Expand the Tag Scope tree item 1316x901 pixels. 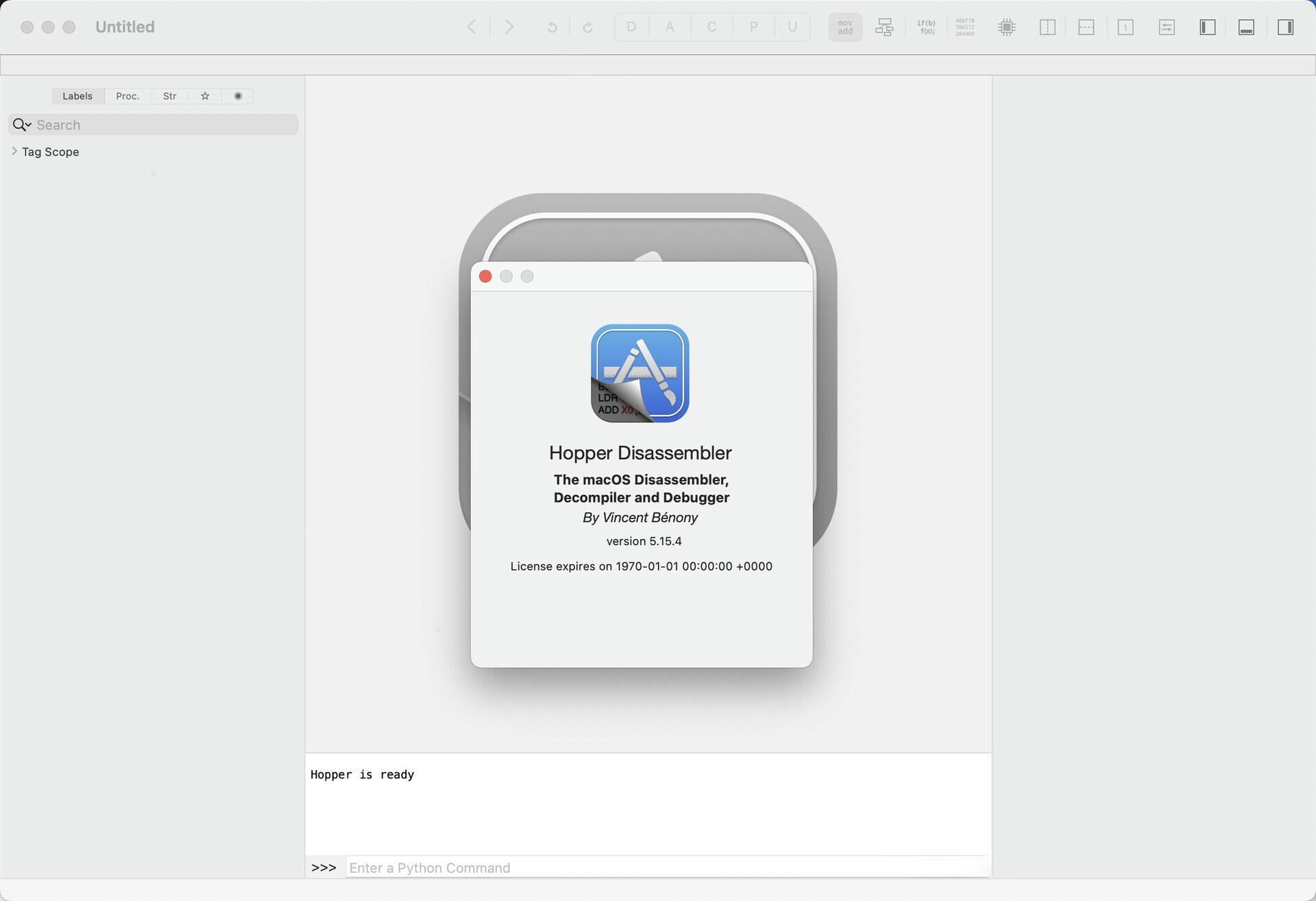(x=14, y=152)
